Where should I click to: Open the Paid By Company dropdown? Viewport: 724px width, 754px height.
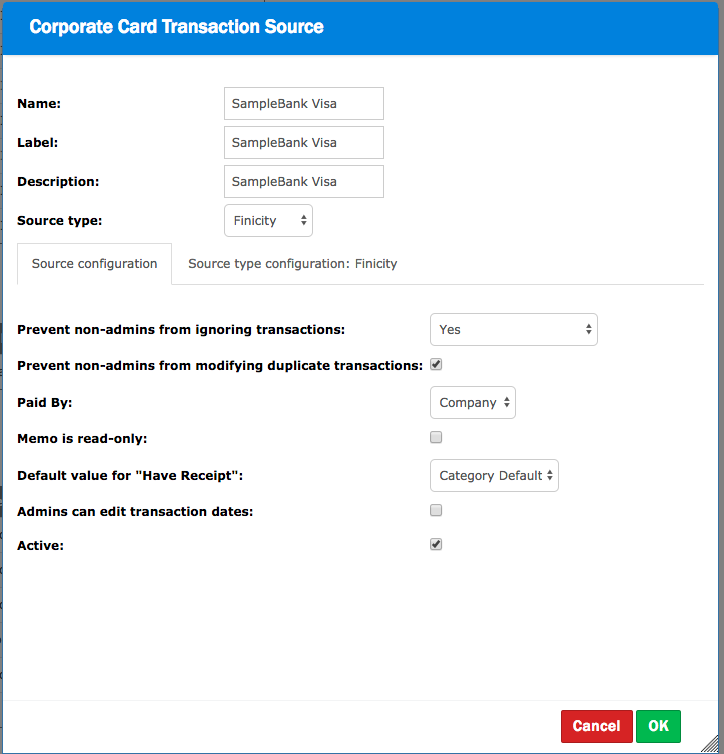pyautogui.click(x=474, y=402)
